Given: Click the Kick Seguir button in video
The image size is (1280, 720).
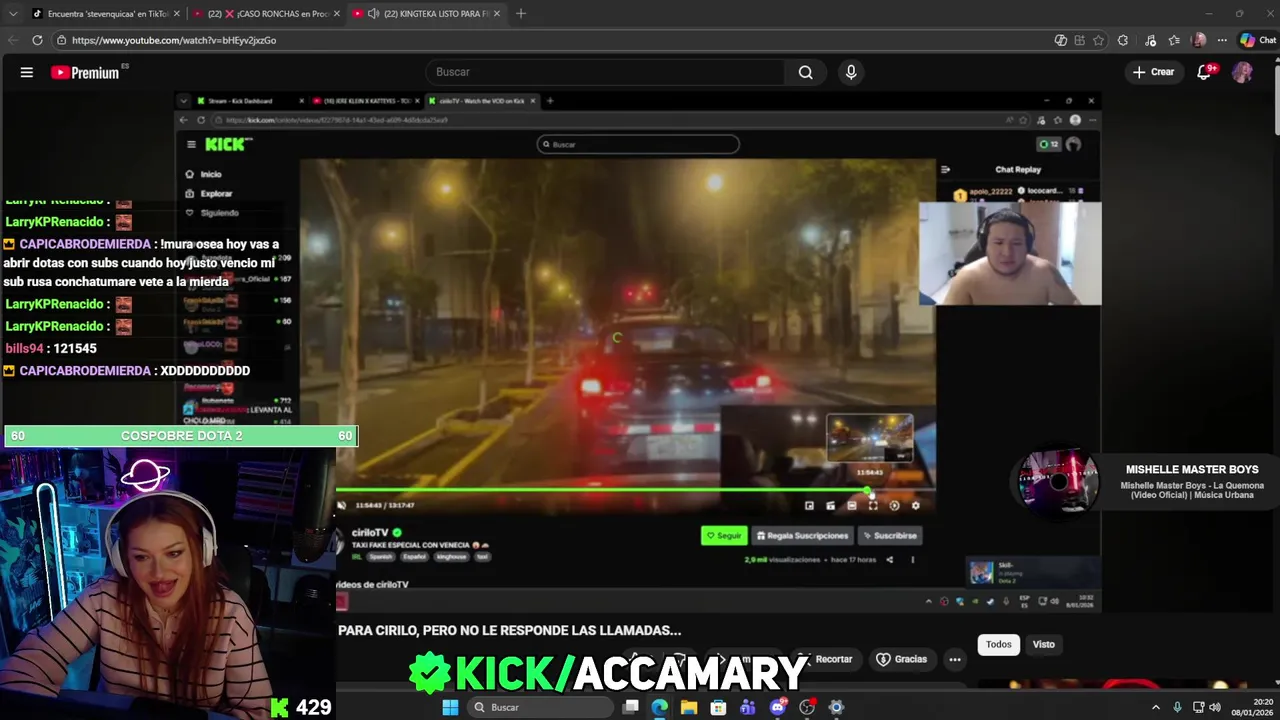Looking at the screenshot, I should coord(724,536).
